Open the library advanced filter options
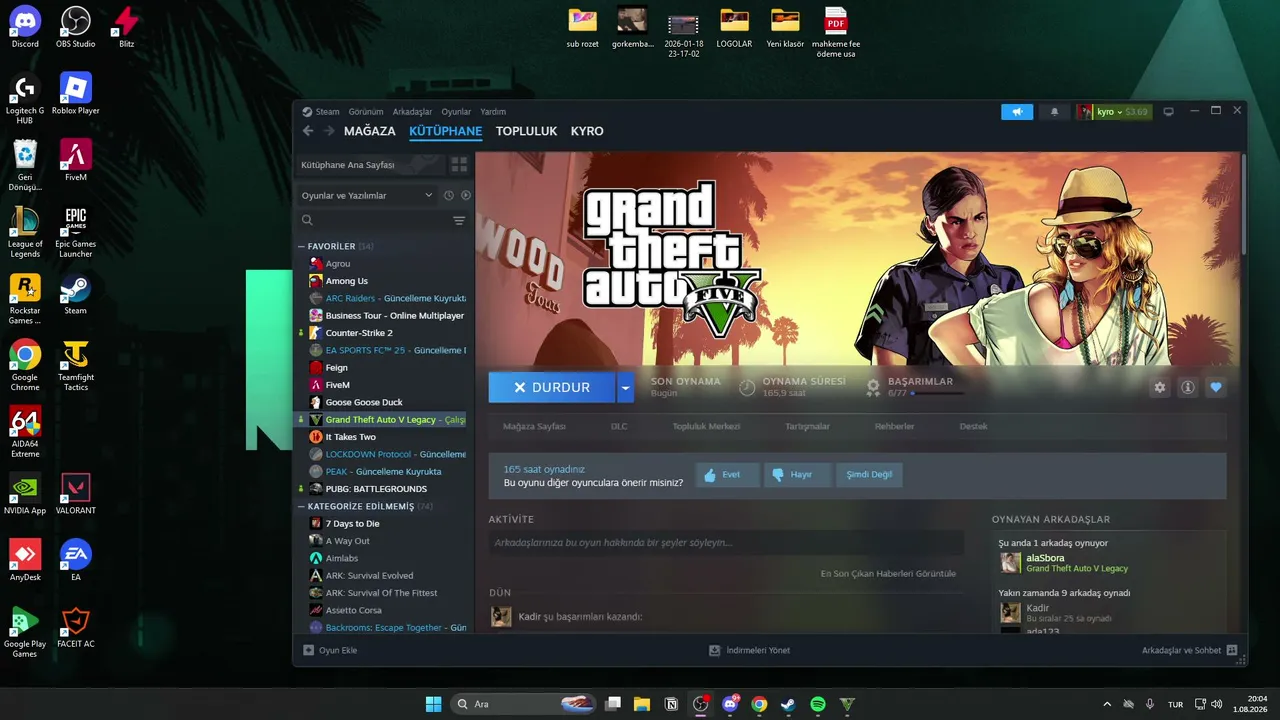 (459, 220)
